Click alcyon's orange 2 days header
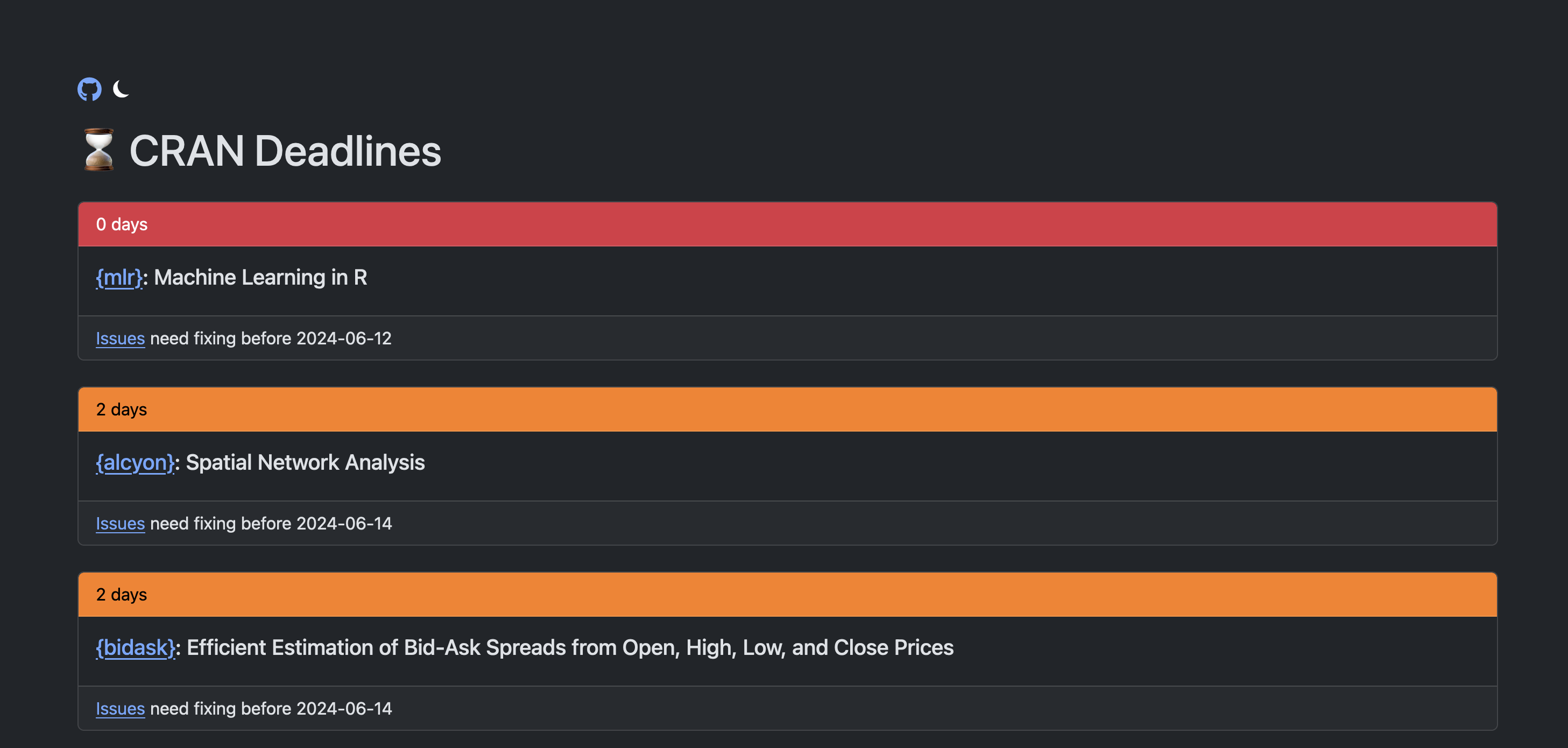1568x748 pixels. [x=788, y=410]
